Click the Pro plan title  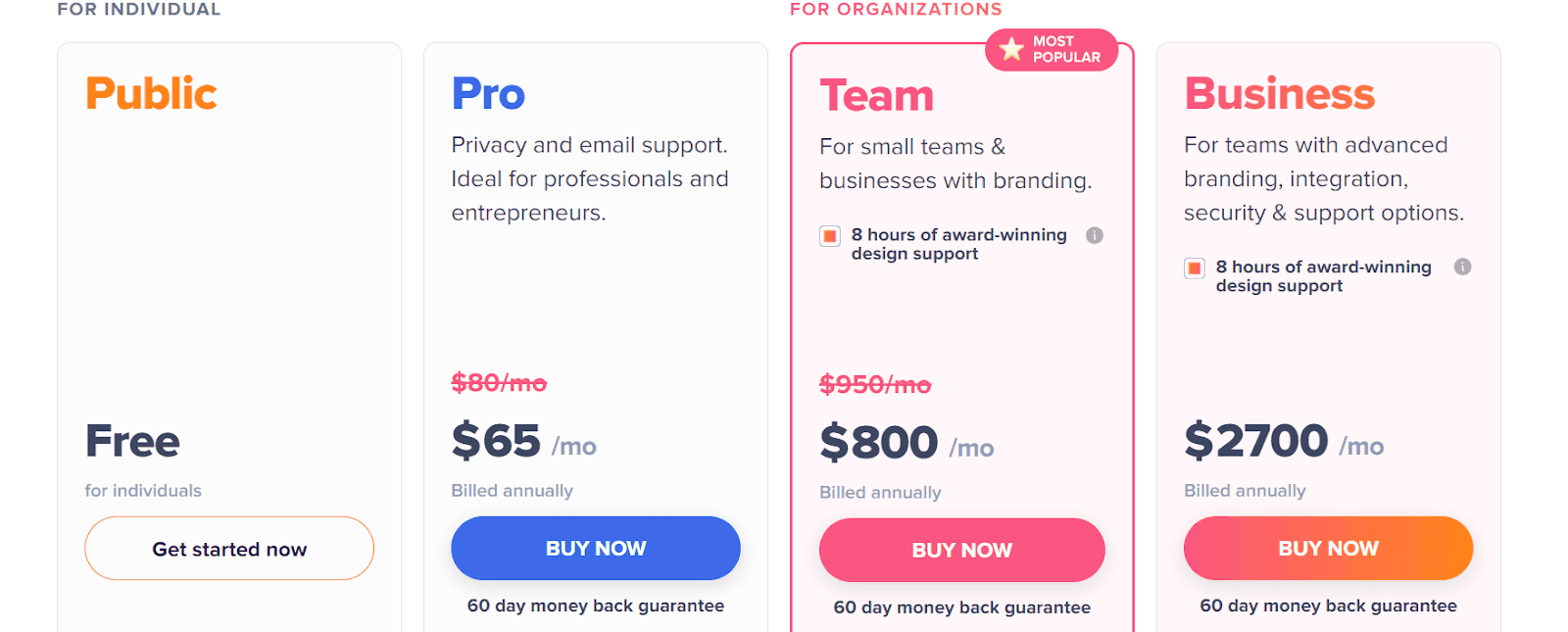(x=488, y=94)
